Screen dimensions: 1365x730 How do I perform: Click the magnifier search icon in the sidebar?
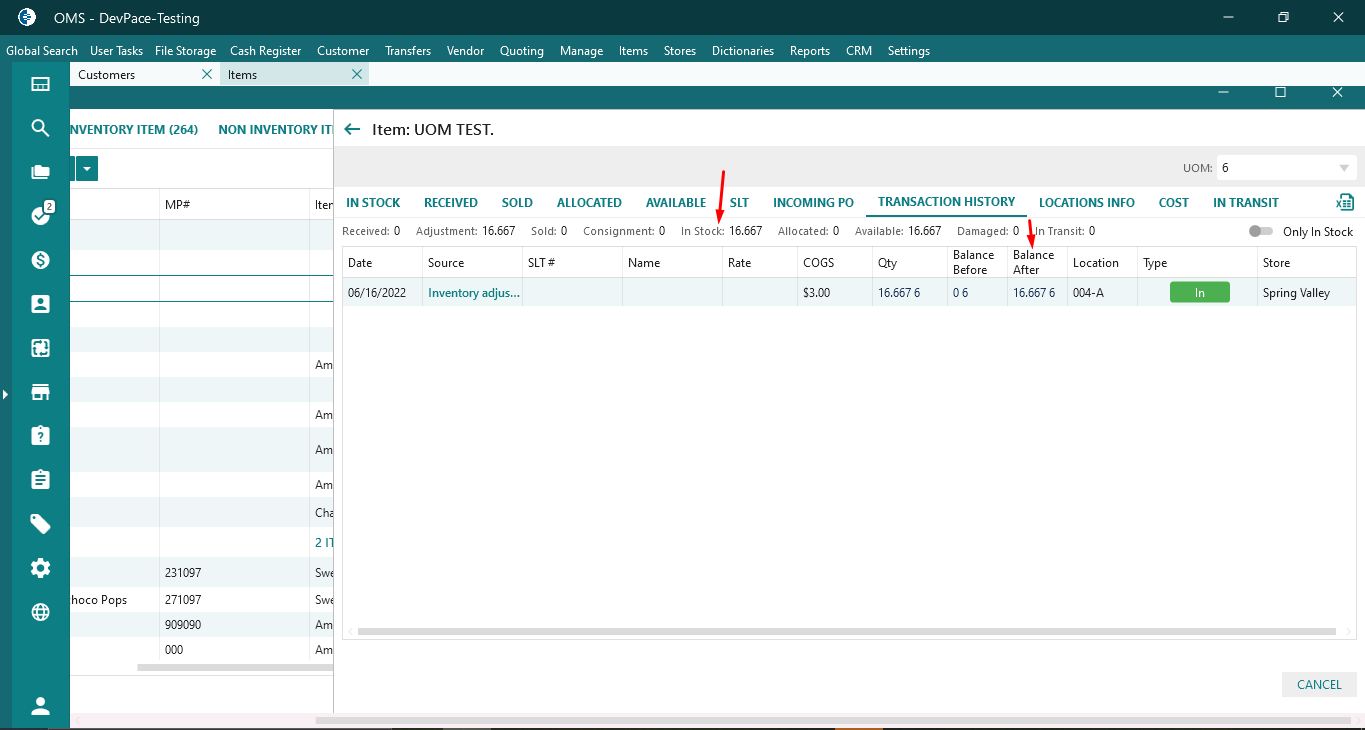[x=40, y=128]
